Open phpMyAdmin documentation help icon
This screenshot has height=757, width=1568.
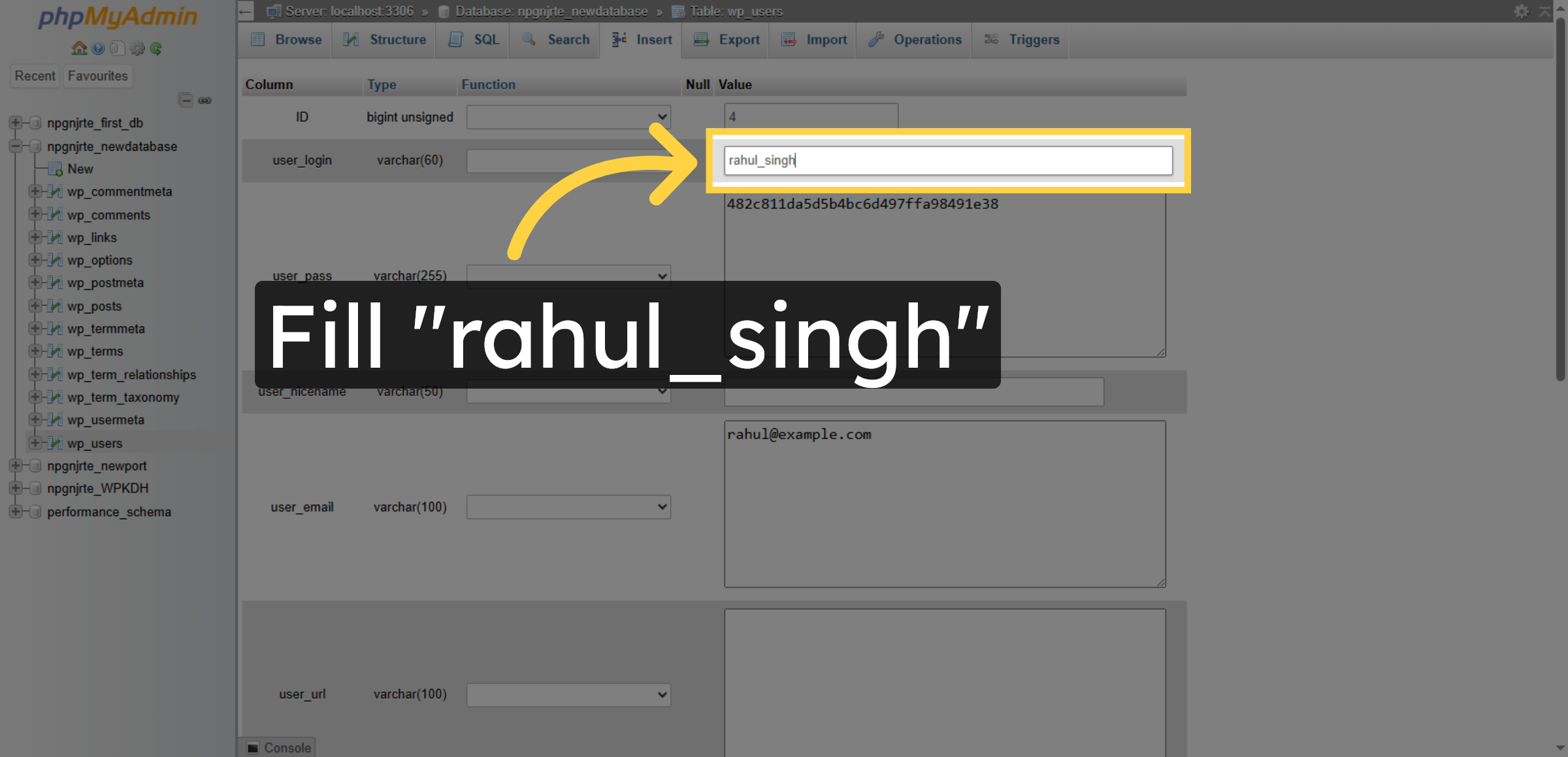98,48
